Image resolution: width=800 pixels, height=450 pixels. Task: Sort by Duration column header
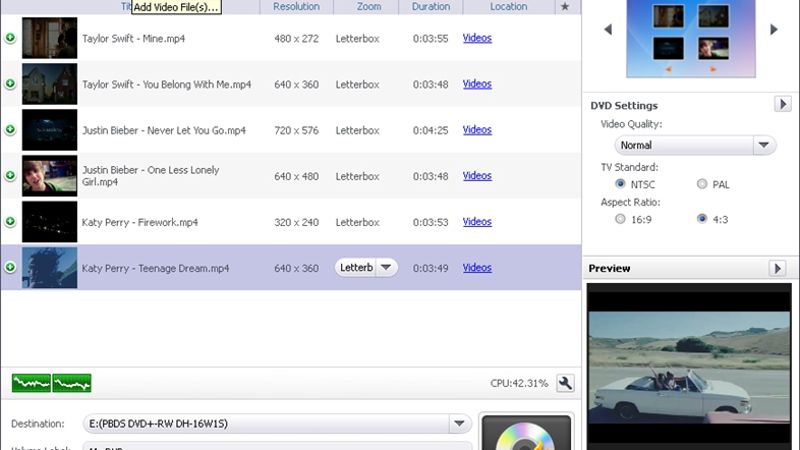coord(431,7)
